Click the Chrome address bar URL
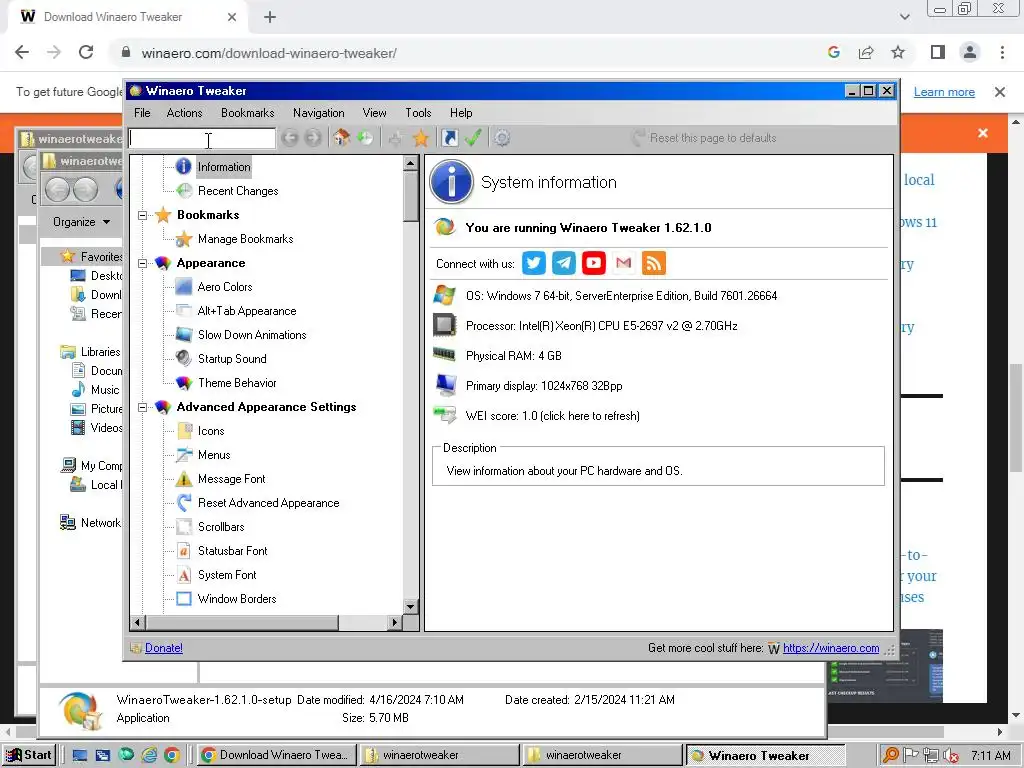Viewport: 1024px width, 768px height. (269, 53)
